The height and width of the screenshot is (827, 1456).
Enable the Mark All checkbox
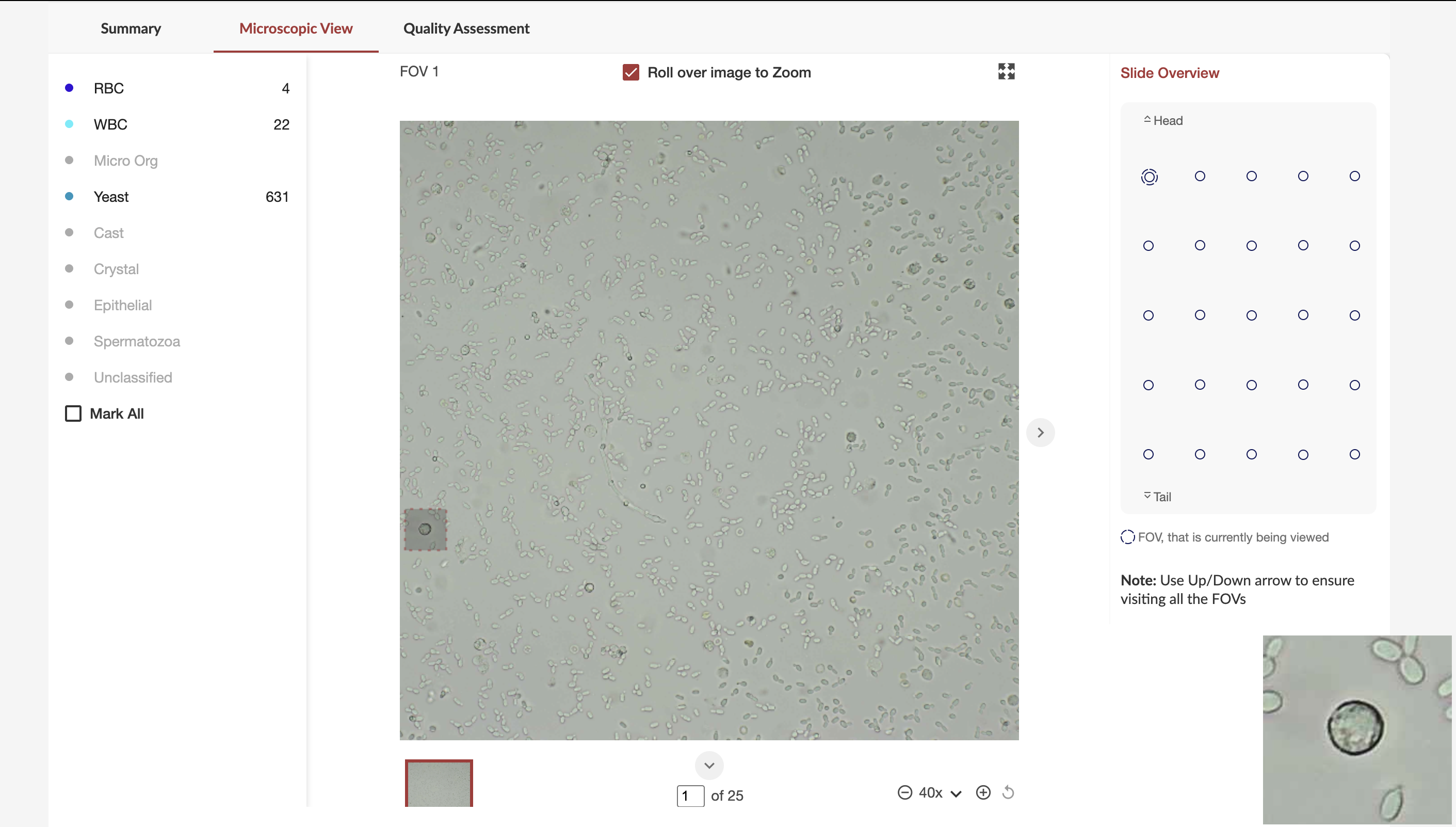[73, 413]
